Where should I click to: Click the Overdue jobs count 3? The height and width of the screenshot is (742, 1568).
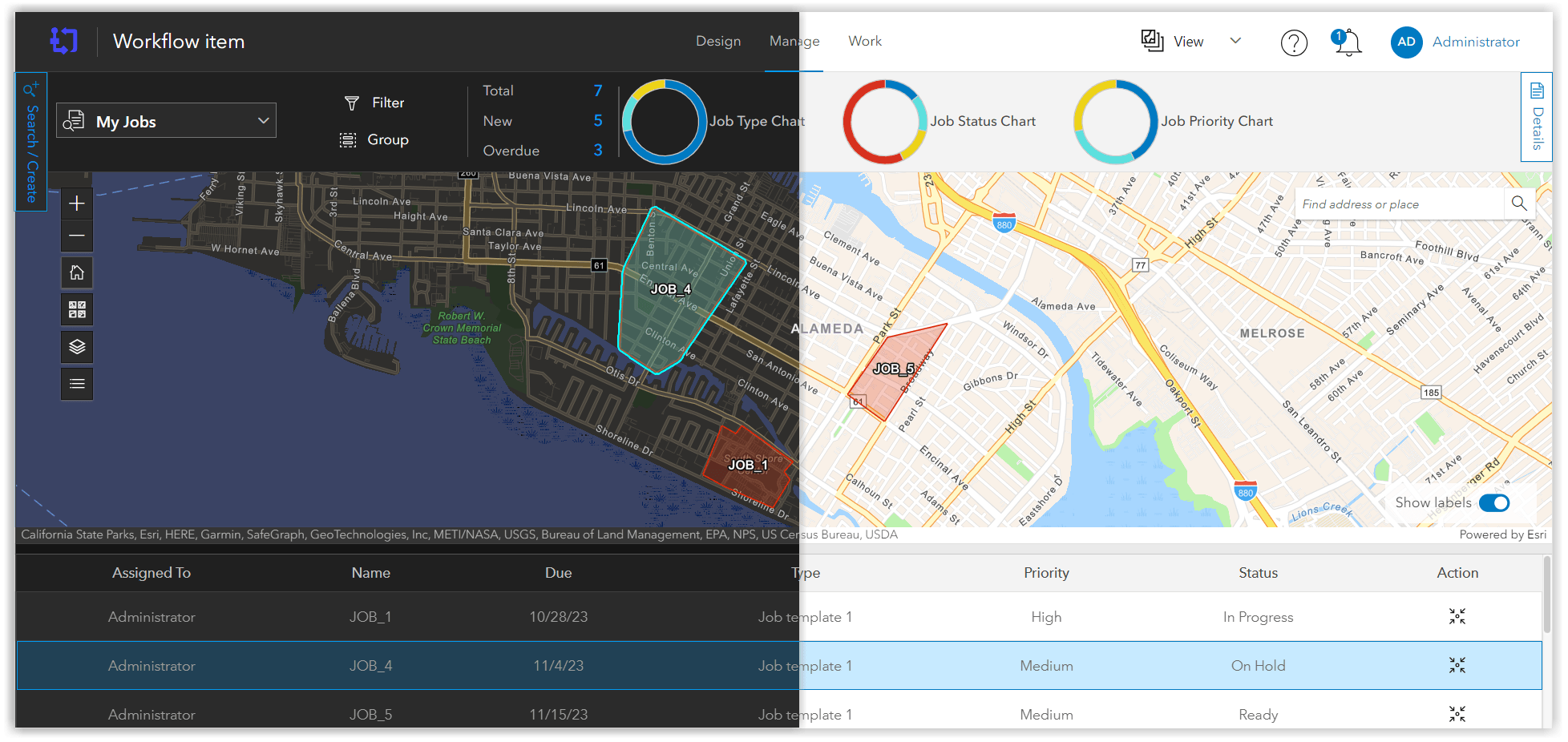[597, 150]
